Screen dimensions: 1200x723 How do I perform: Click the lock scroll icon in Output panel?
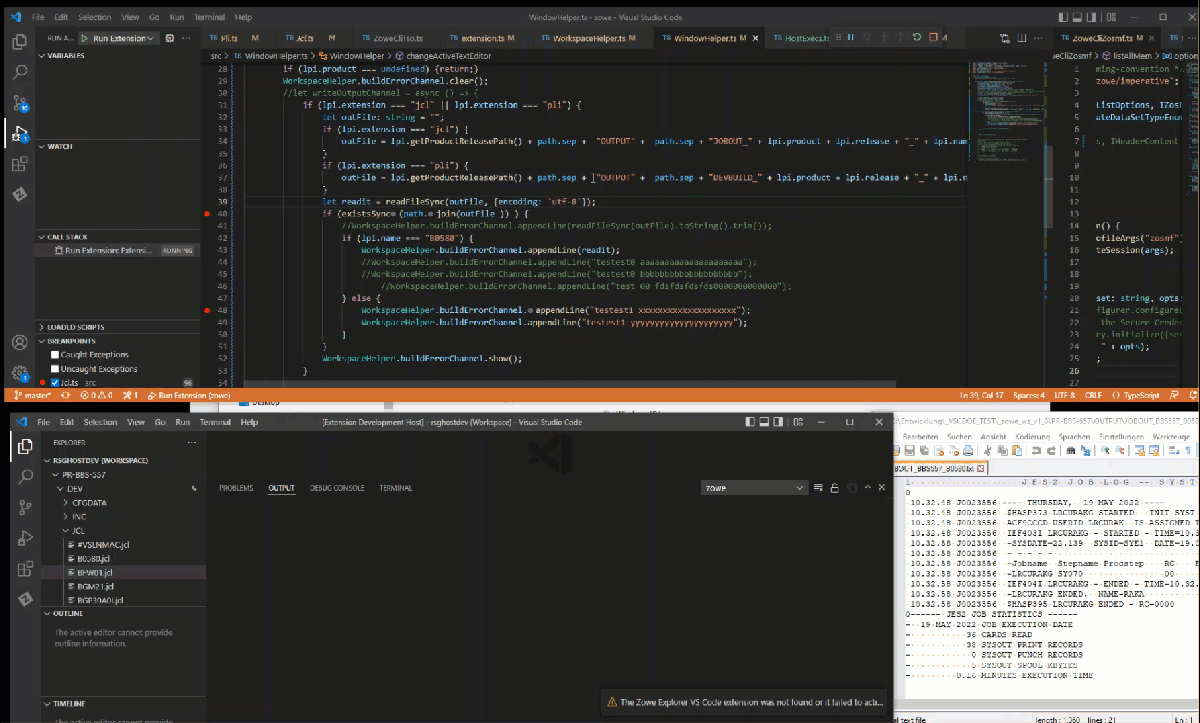click(834, 488)
